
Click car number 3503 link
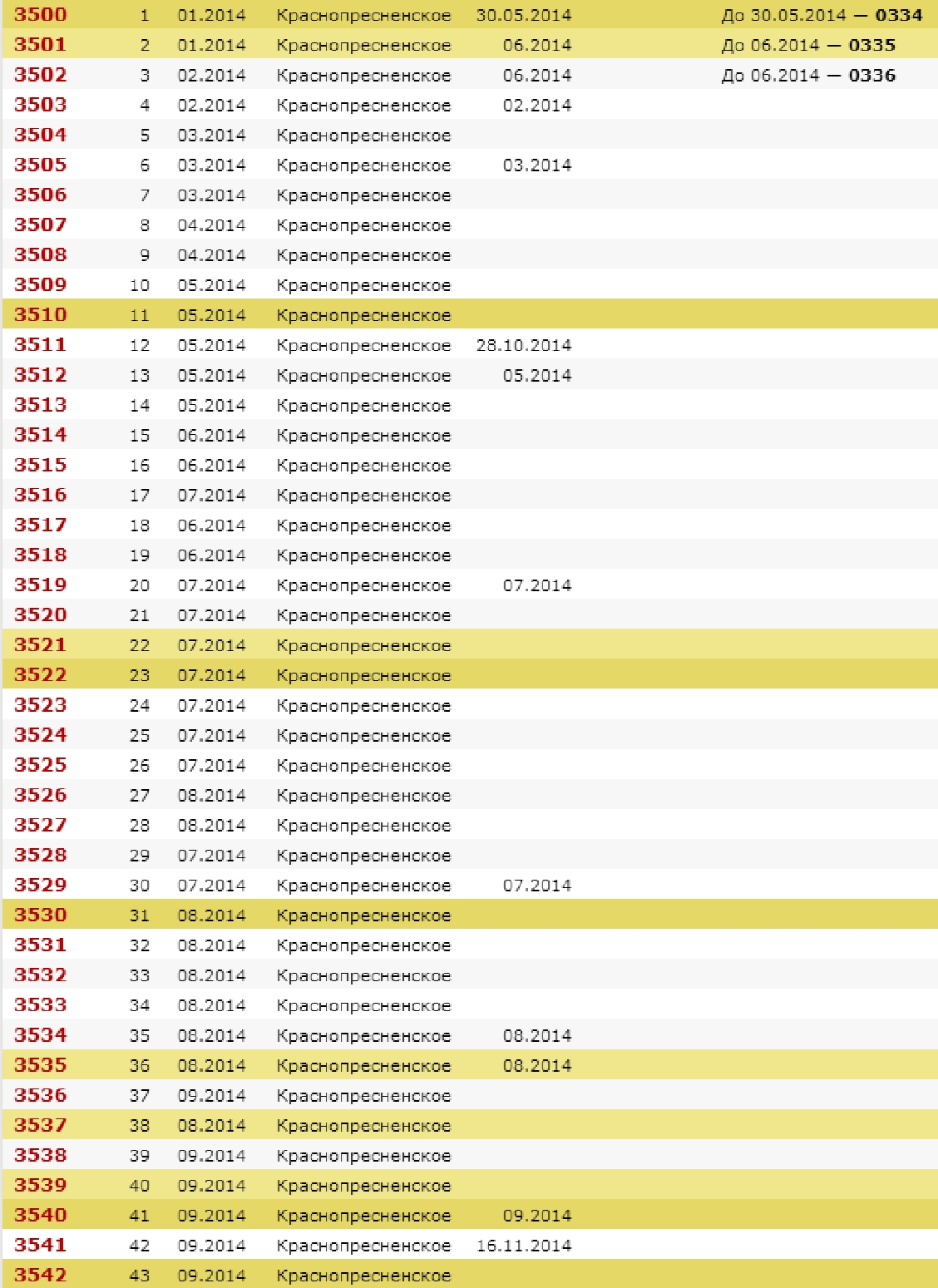(x=40, y=105)
